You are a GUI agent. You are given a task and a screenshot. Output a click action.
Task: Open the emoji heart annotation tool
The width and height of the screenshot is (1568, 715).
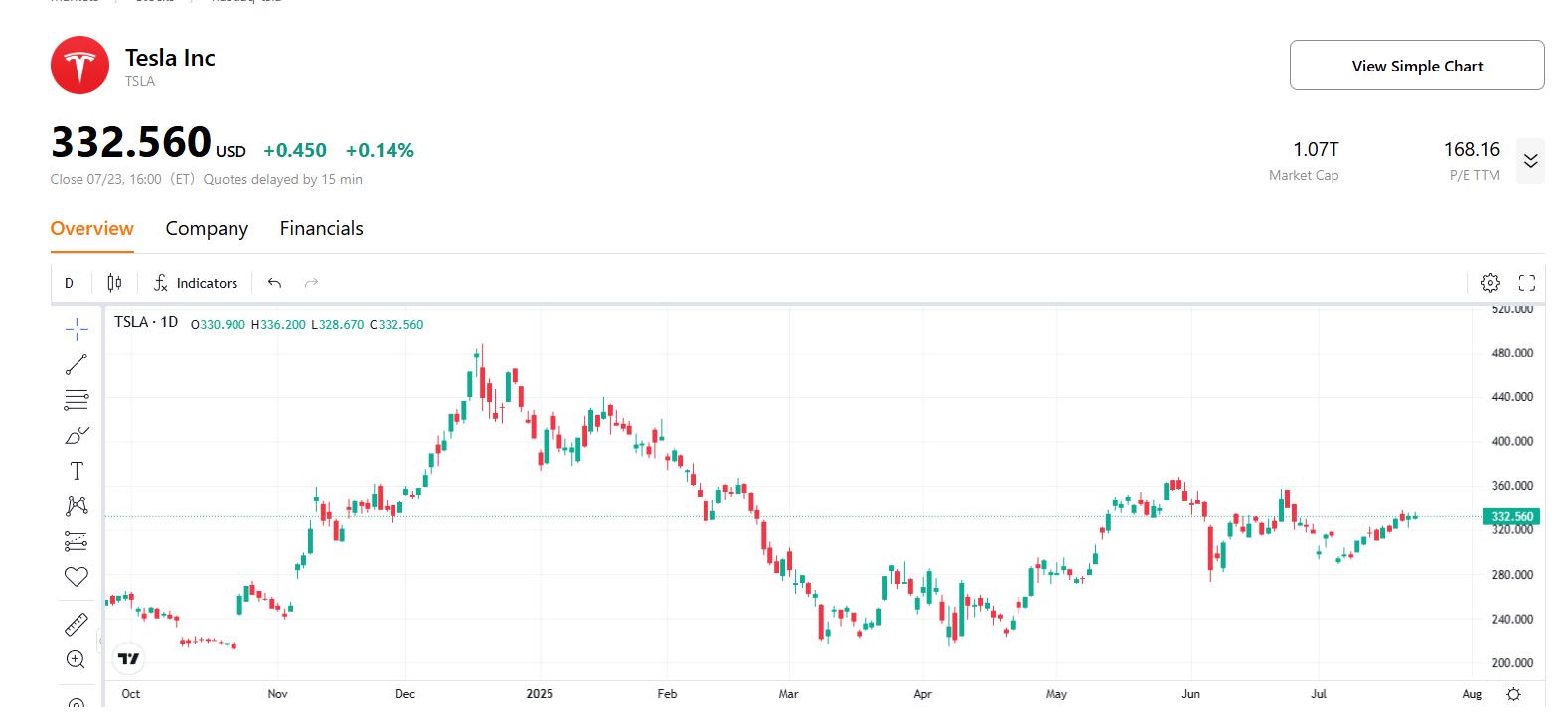(77, 575)
